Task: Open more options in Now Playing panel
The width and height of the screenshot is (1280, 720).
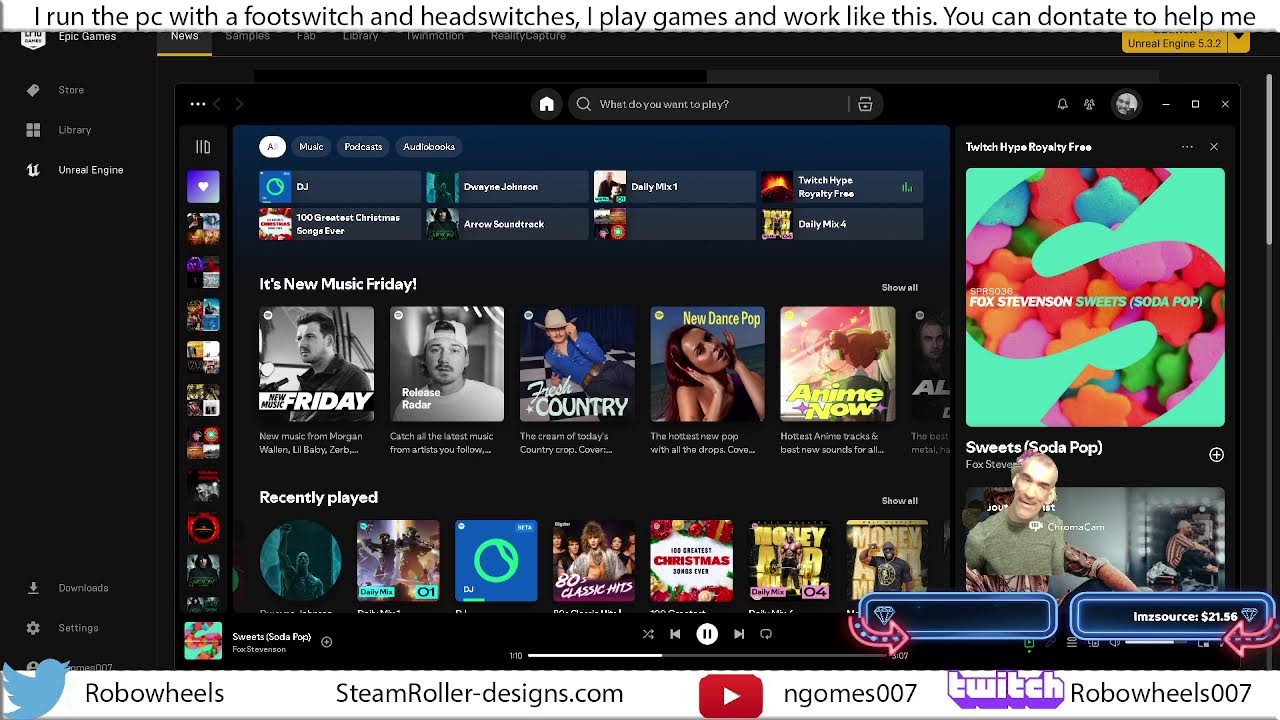Action: click(x=1187, y=147)
